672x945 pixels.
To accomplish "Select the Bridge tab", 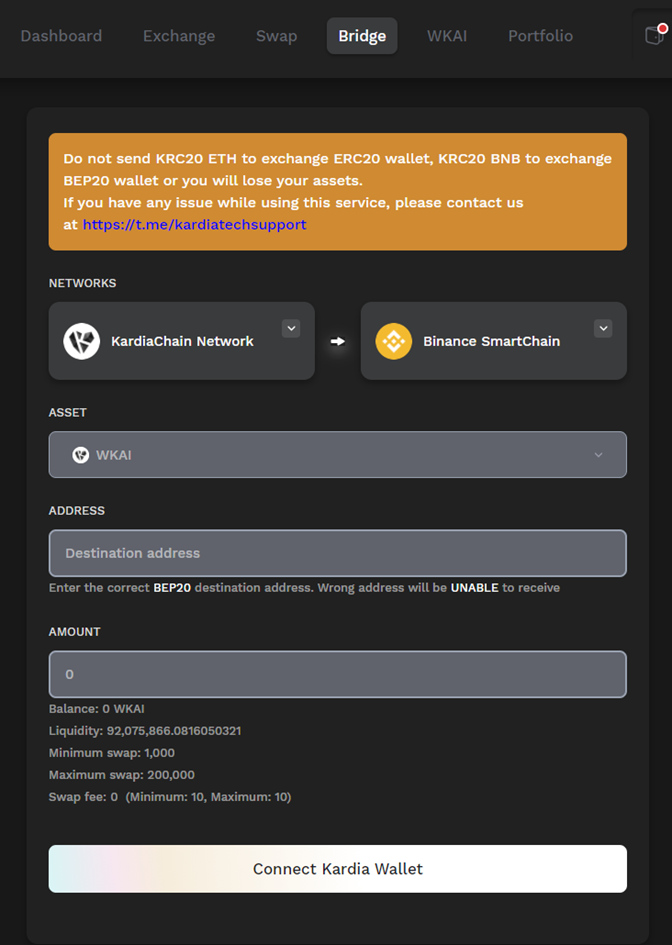I will click(362, 36).
